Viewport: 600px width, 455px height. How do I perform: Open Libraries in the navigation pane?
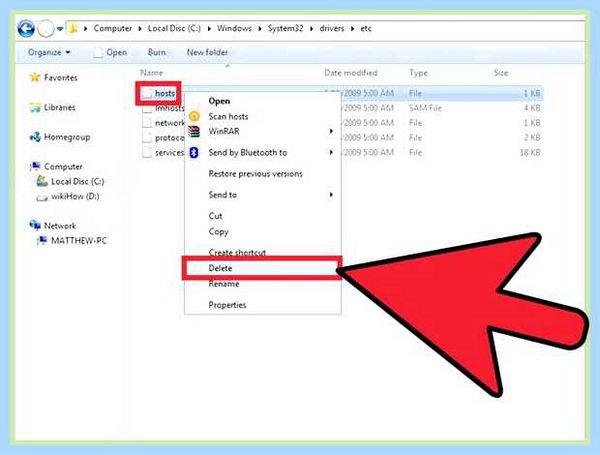coord(60,108)
